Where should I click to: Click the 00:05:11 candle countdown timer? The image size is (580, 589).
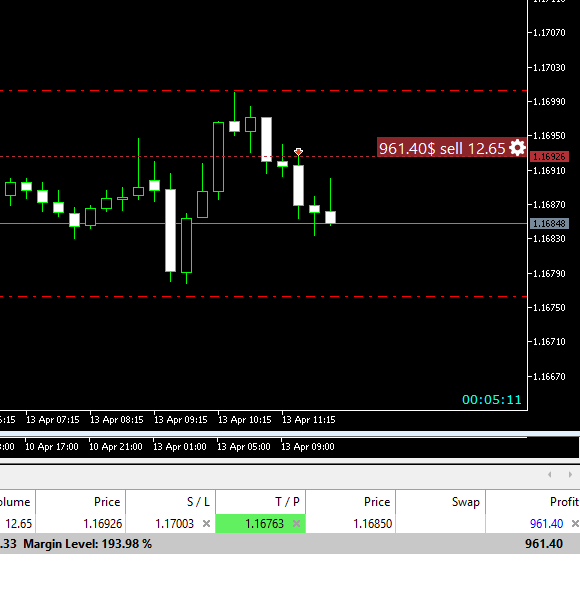492,400
